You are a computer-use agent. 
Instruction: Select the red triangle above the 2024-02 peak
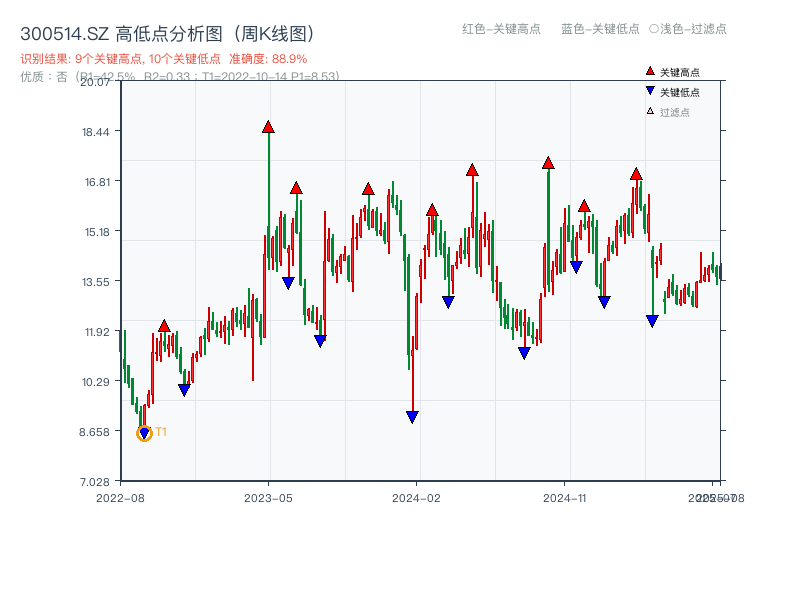point(431,209)
